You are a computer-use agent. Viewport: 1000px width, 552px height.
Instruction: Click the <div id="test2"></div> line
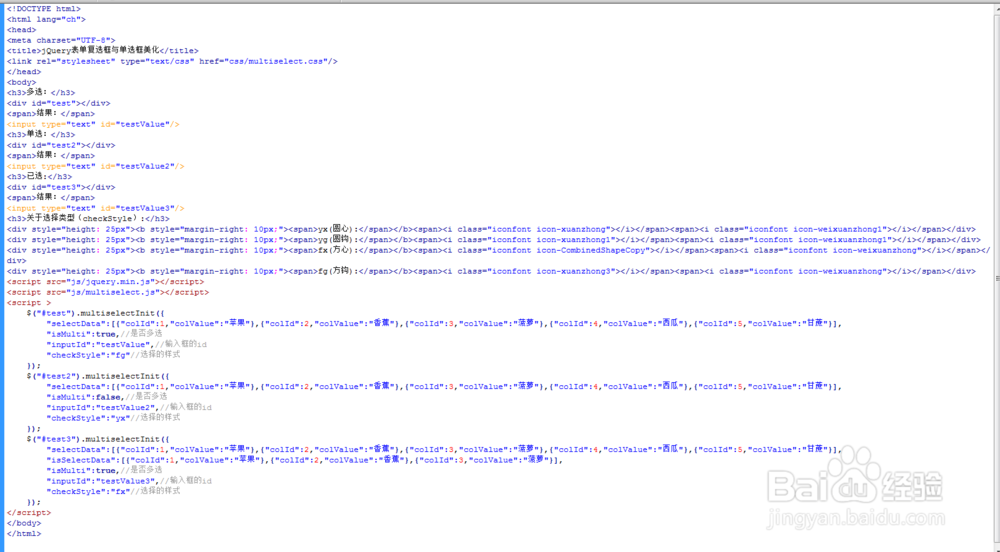(x=61, y=145)
